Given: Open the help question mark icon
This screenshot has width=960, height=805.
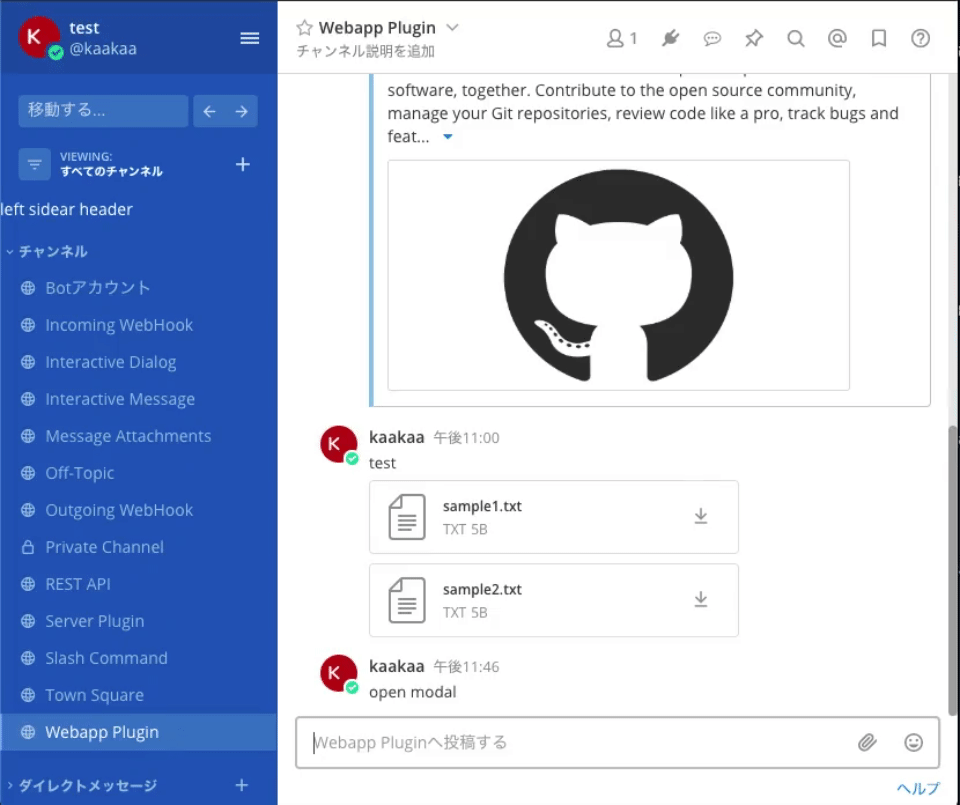Looking at the screenshot, I should click(x=920, y=39).
